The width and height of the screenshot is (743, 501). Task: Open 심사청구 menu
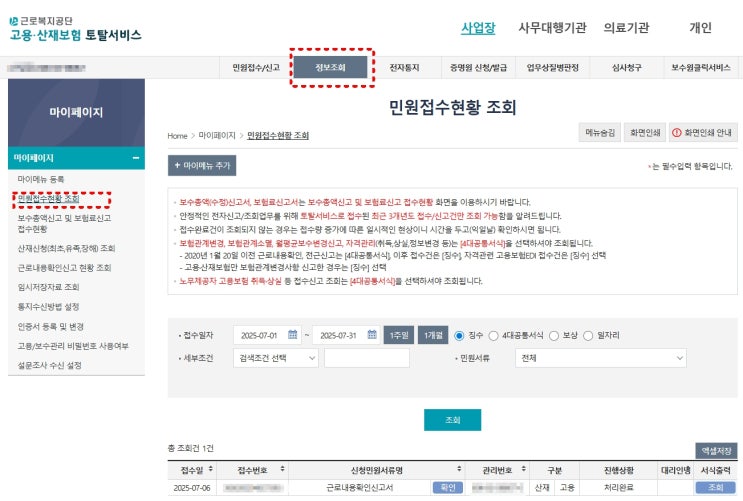626,68
